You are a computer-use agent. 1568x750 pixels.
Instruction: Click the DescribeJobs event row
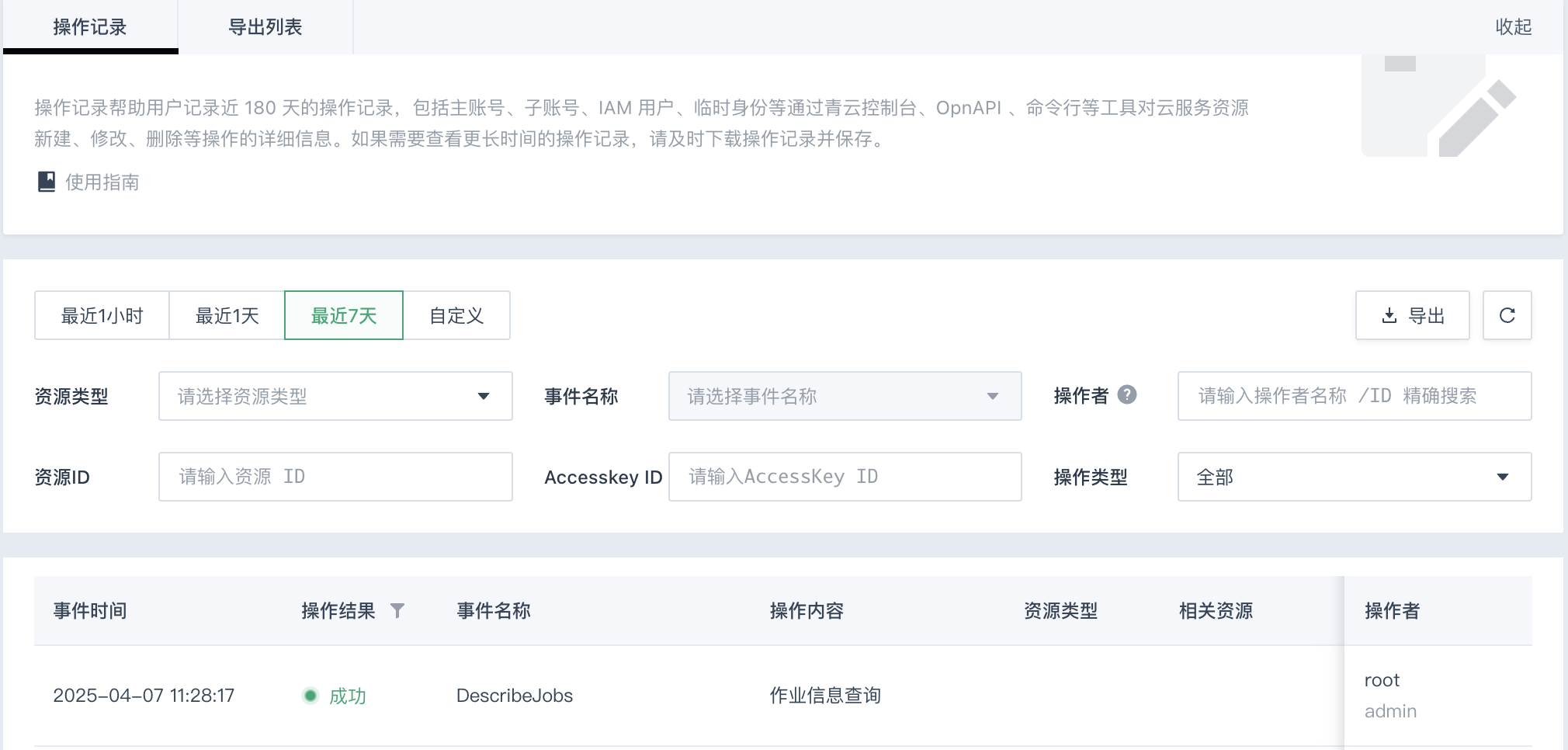tap(514, 696)
